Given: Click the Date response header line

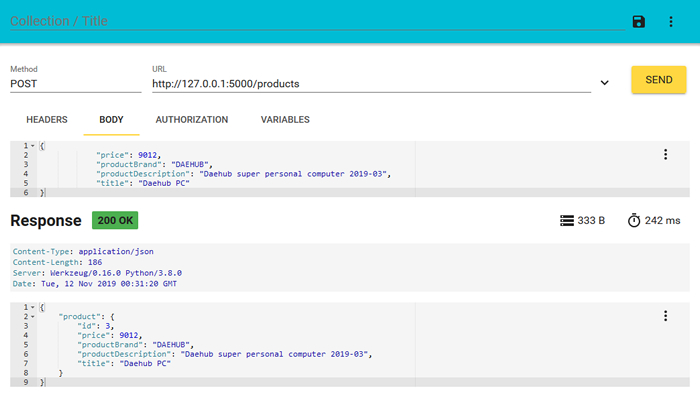Looking at the screenshot, I should coord(95,284).
